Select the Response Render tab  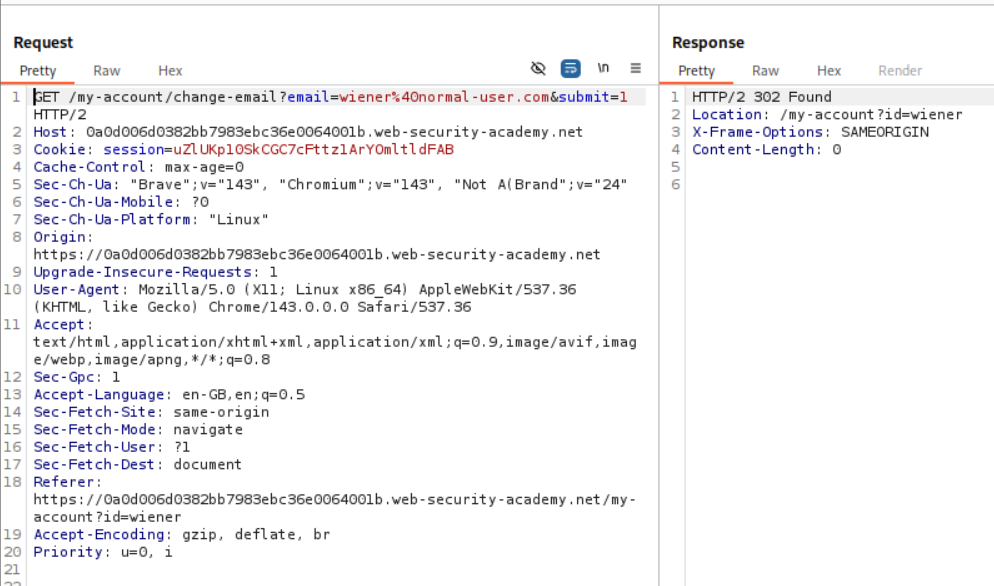pyautogui.click(x=900, y=71)
